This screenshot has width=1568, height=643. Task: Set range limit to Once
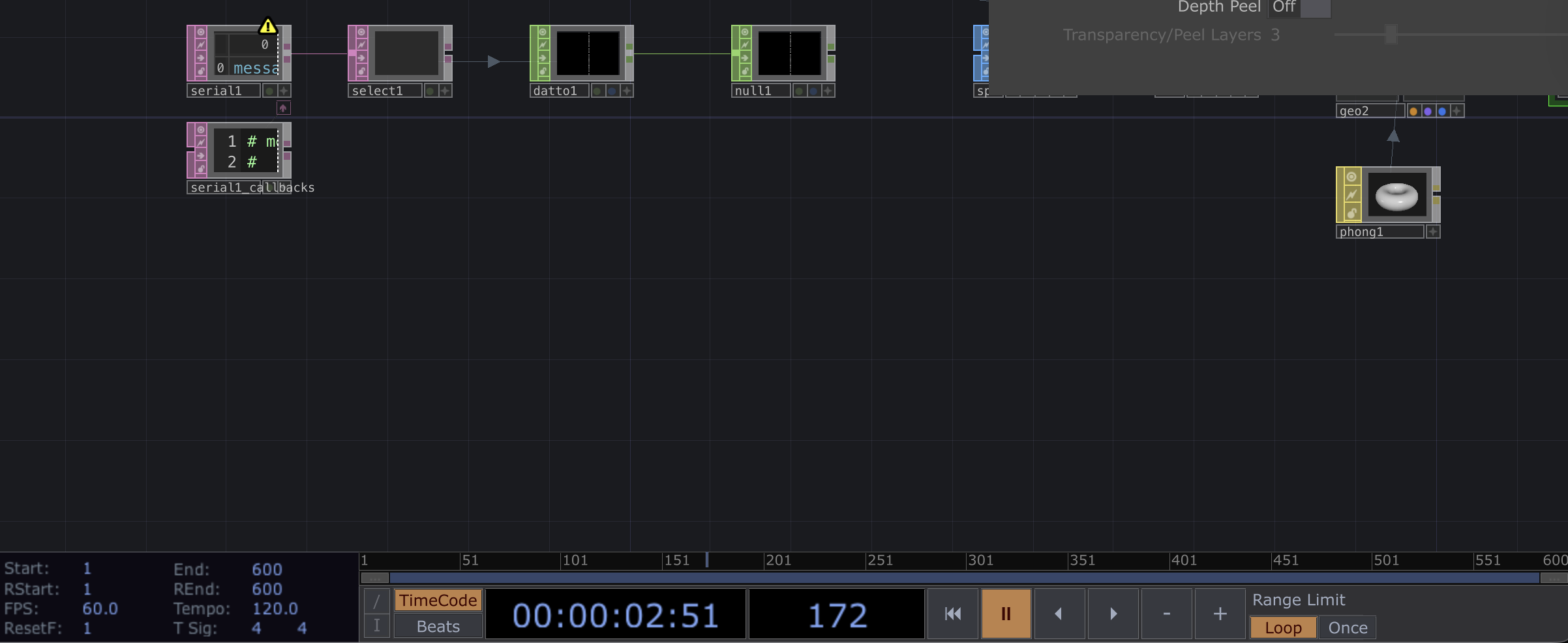click(x=1347, y=628)
